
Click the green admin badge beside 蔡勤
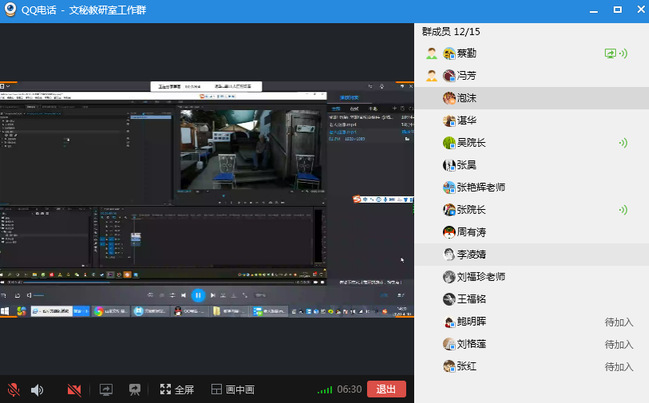tap(431, 54)
